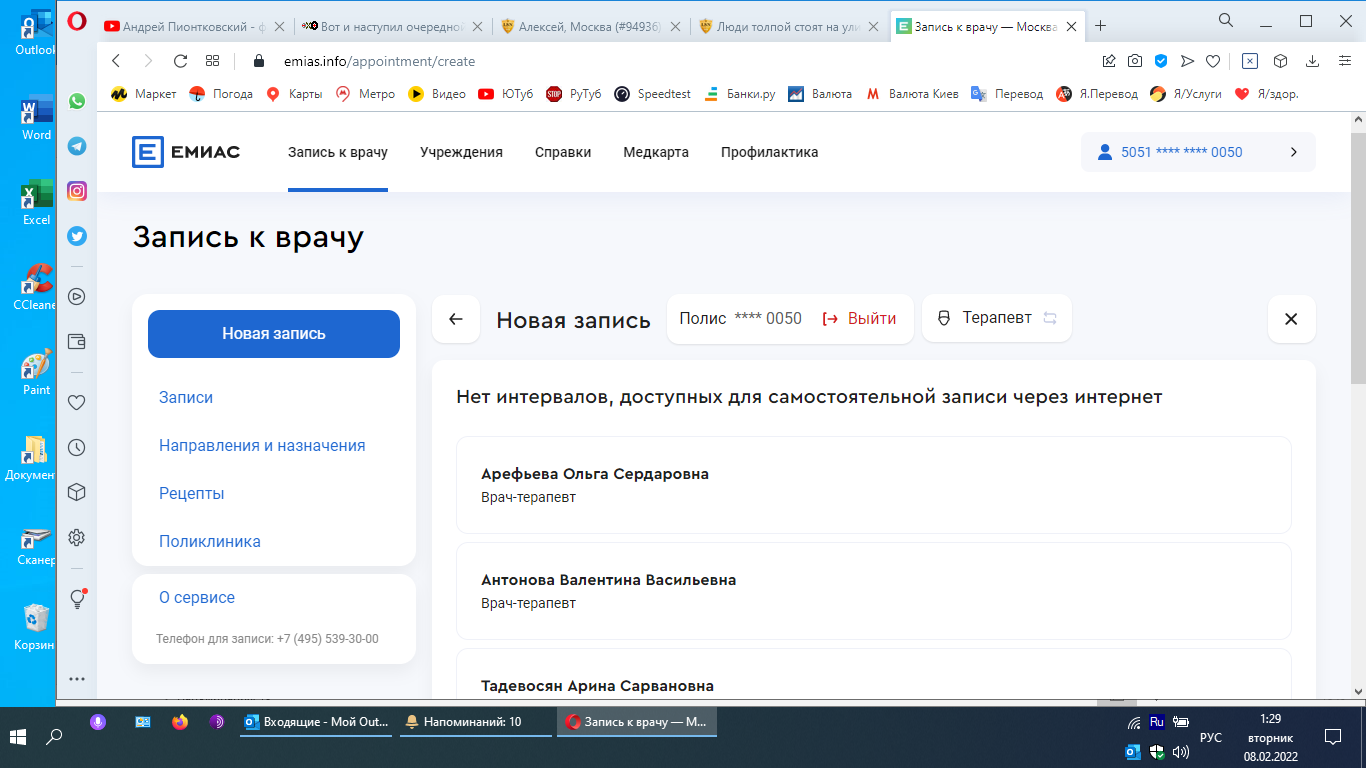Click the Новая запись blue button

point(274,334)
